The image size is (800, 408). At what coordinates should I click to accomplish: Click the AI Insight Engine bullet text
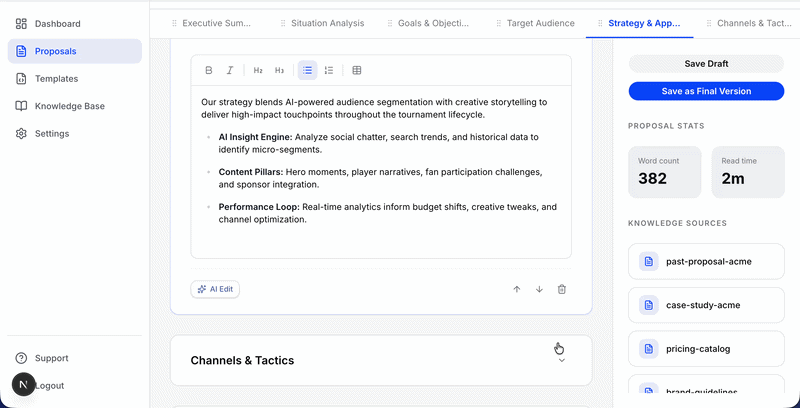tap(379, 143)
